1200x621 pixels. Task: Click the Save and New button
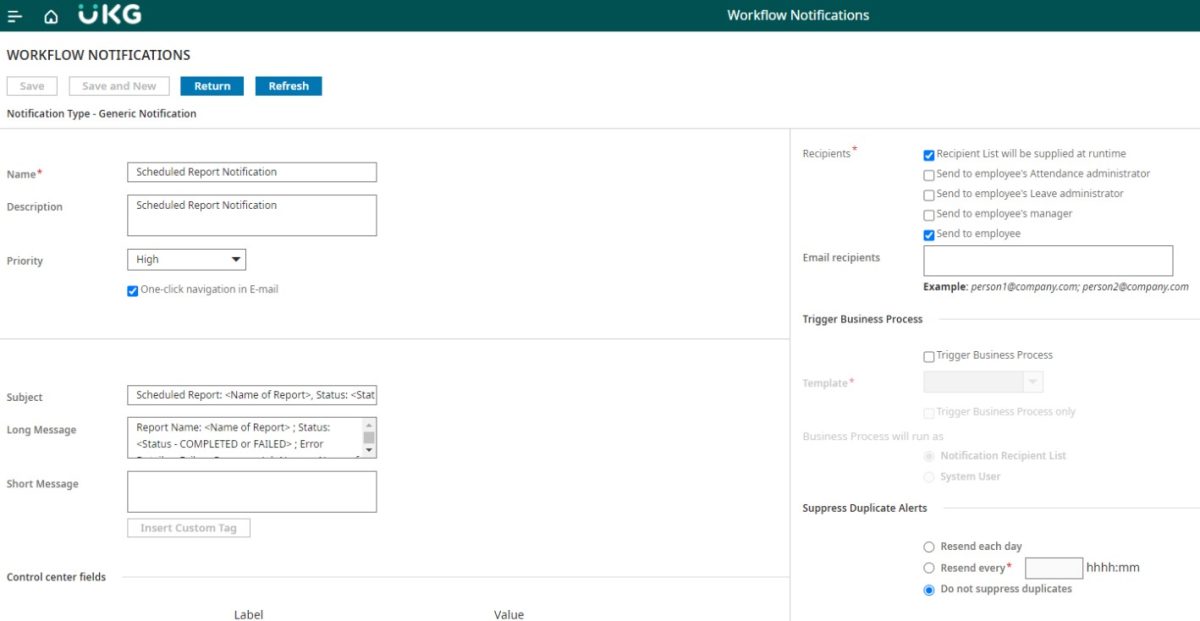pyautogui.click(x=118, y=86)
